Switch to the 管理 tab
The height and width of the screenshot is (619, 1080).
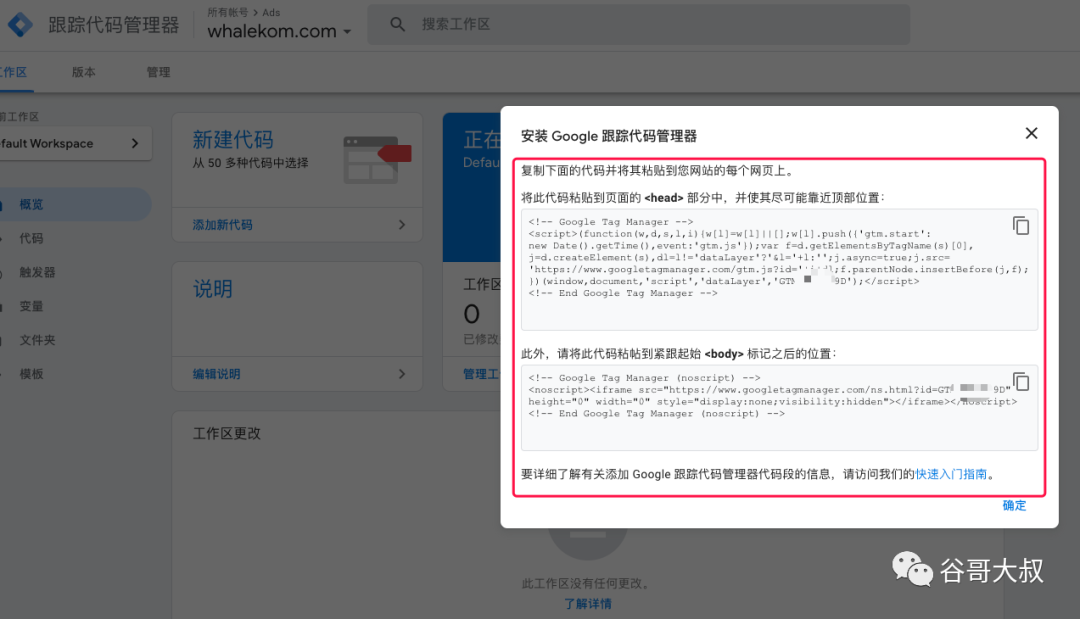[158, 72]
